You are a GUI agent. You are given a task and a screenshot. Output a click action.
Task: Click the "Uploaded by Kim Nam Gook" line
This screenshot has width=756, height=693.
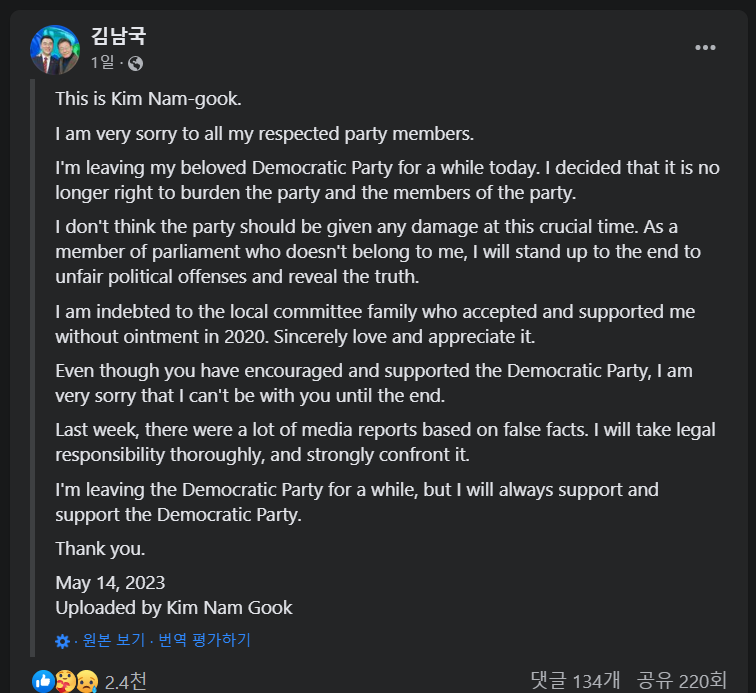click(x=174, y=607)
